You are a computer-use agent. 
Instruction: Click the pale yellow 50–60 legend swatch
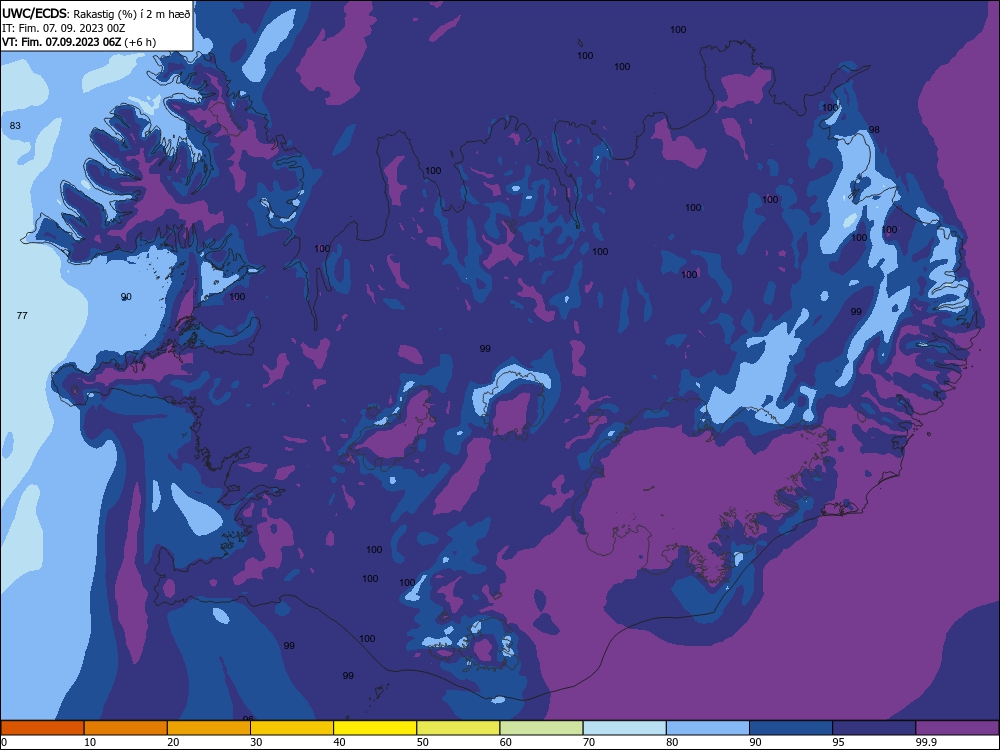[x=459, y=728]
